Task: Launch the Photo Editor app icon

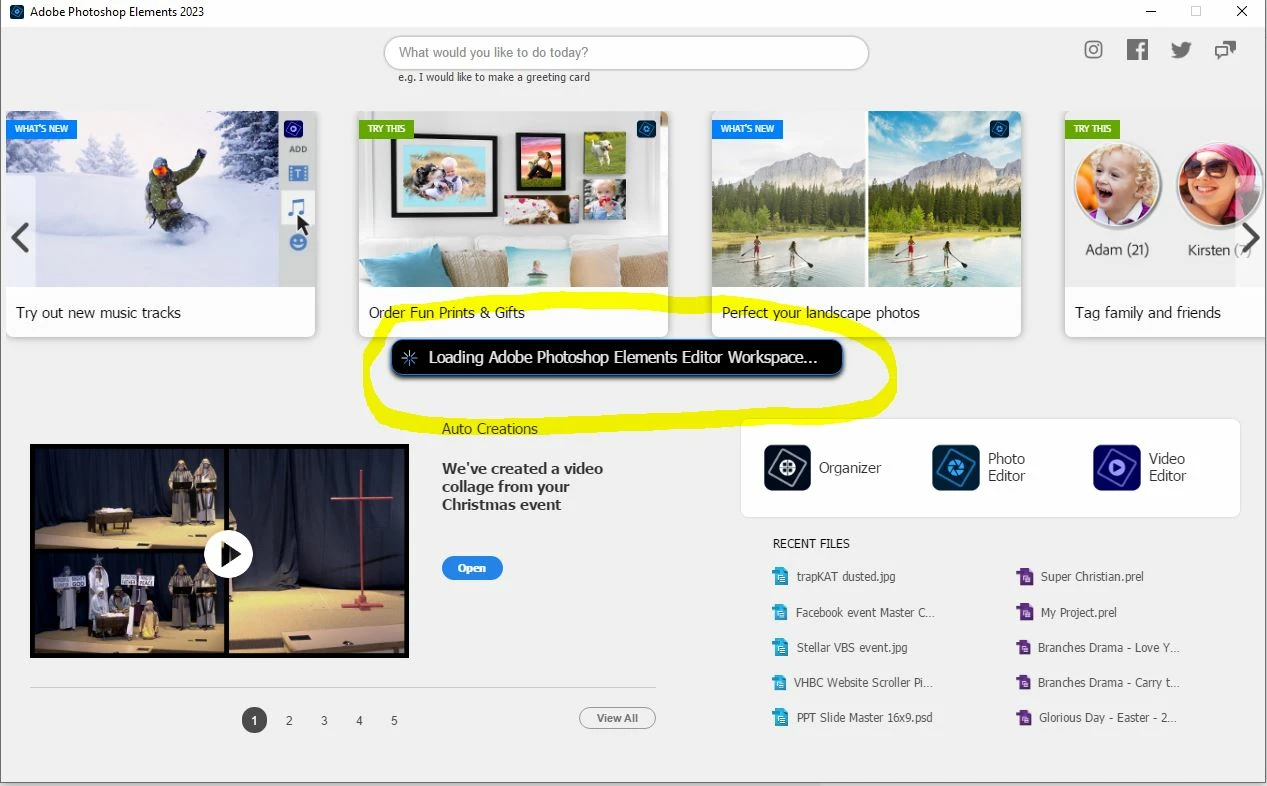Action: tap(956, 468)
